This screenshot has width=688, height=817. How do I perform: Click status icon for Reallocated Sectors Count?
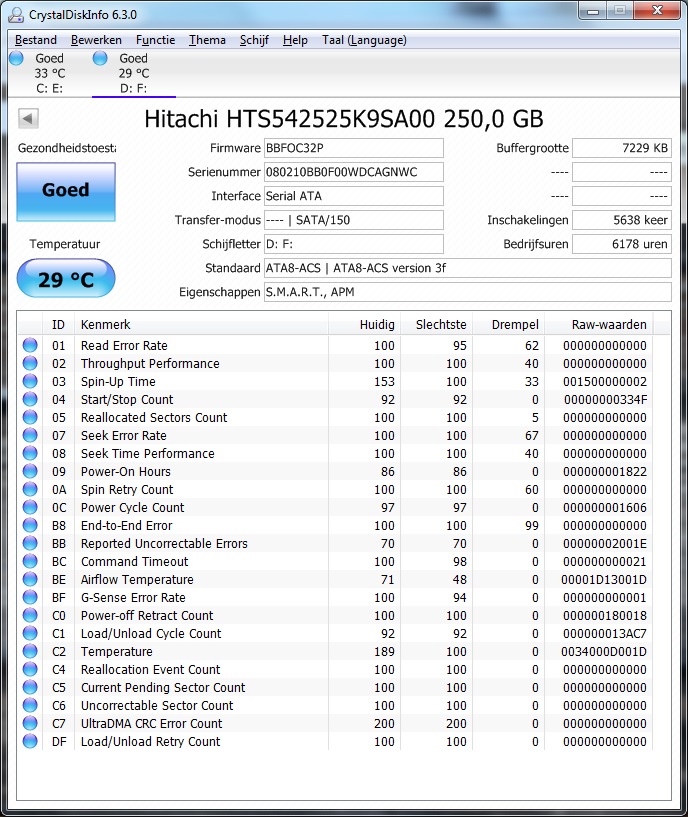[x=30, y=417]
